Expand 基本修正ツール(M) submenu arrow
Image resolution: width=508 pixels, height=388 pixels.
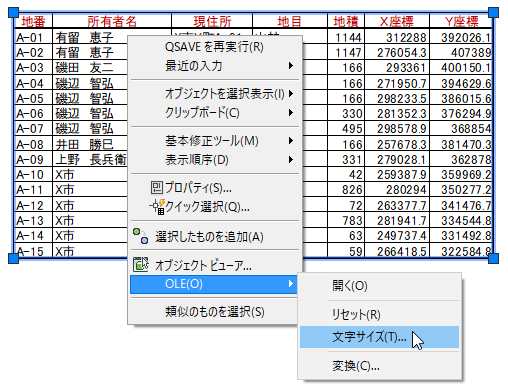click(291, 141)
